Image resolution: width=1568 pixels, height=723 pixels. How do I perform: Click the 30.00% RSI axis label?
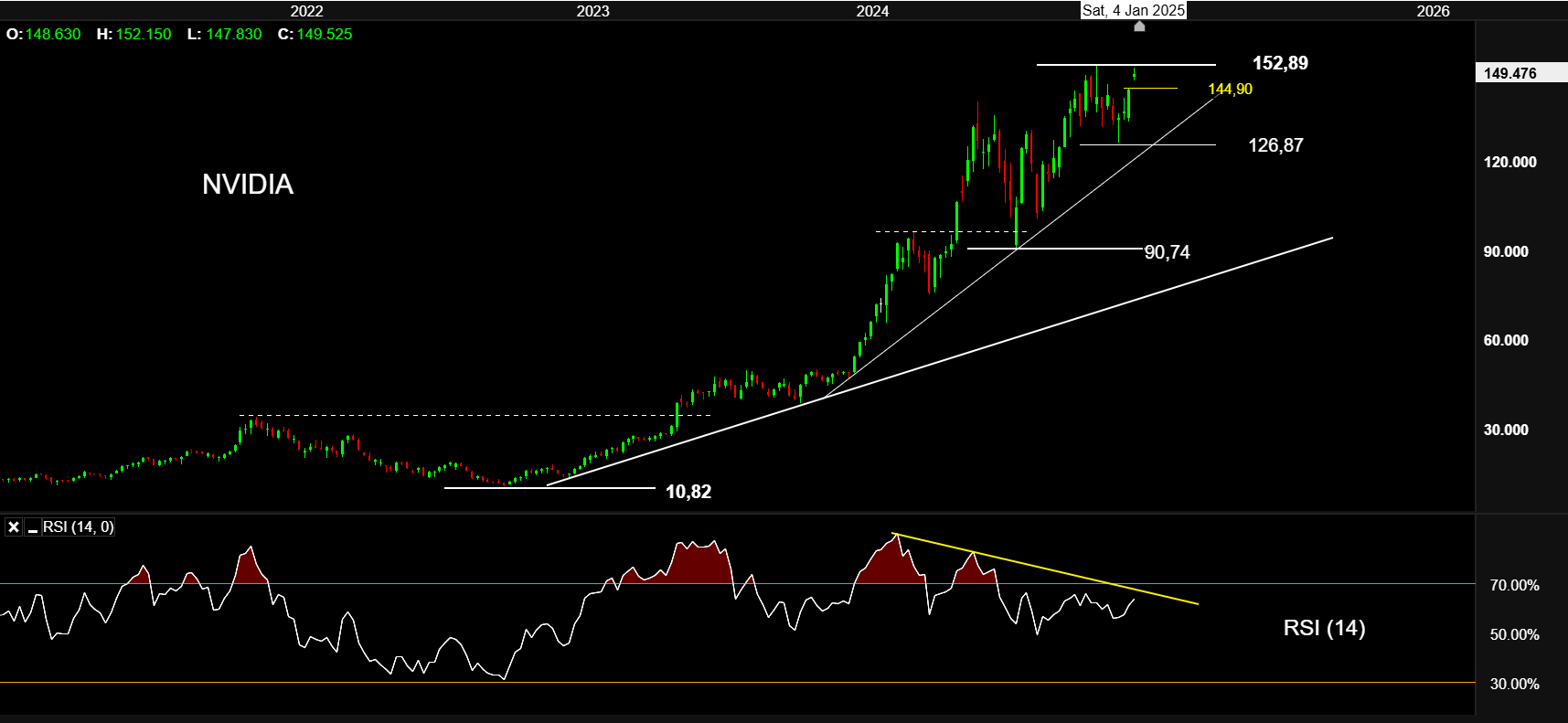(1515, 684)
